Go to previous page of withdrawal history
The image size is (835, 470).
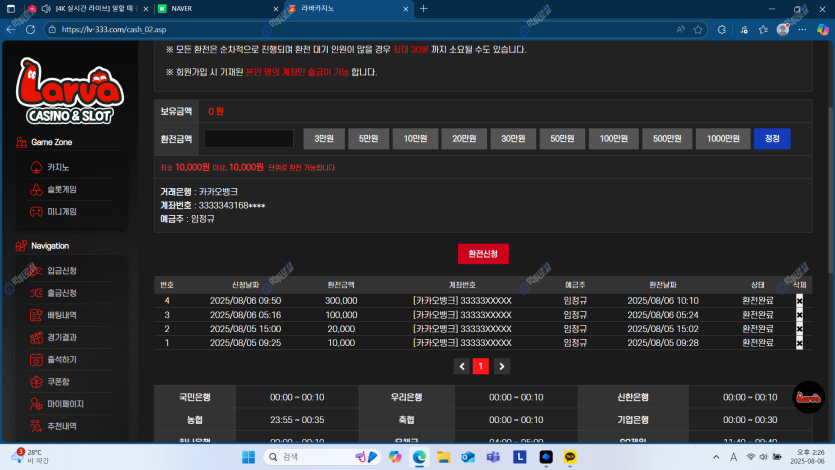click(x=461, y=367)
